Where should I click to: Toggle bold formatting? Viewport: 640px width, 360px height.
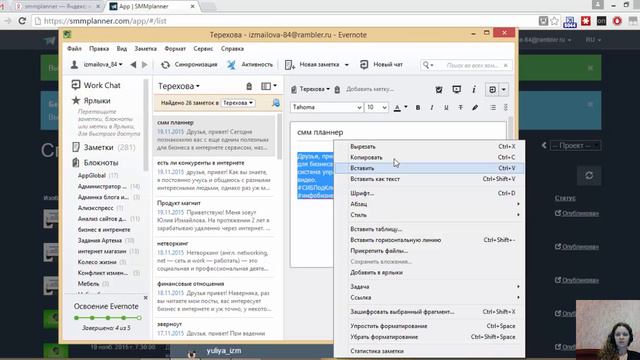click(x=418, y=107)
